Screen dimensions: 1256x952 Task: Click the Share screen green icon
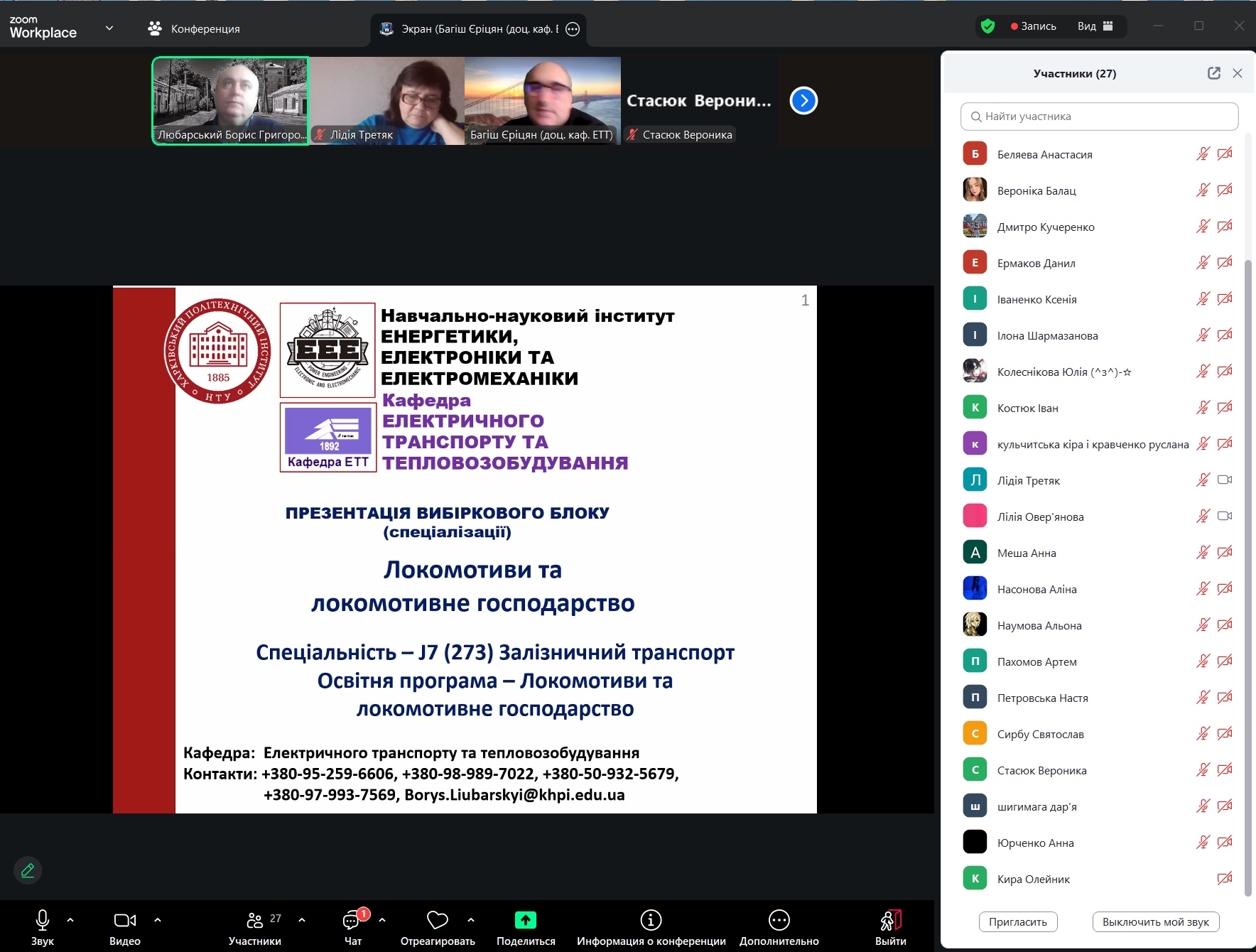click(x=526, y=921)
